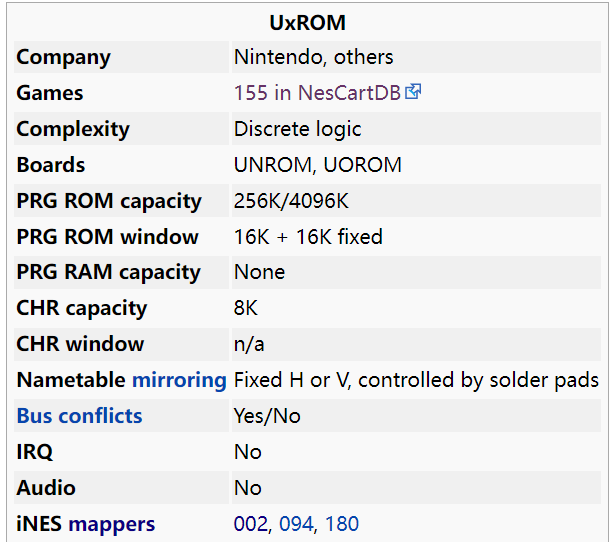The width and height of the screenshot is (616, 542).
Task: Click the '16K + 16K fixed' window value
Action: coord(308,237)
